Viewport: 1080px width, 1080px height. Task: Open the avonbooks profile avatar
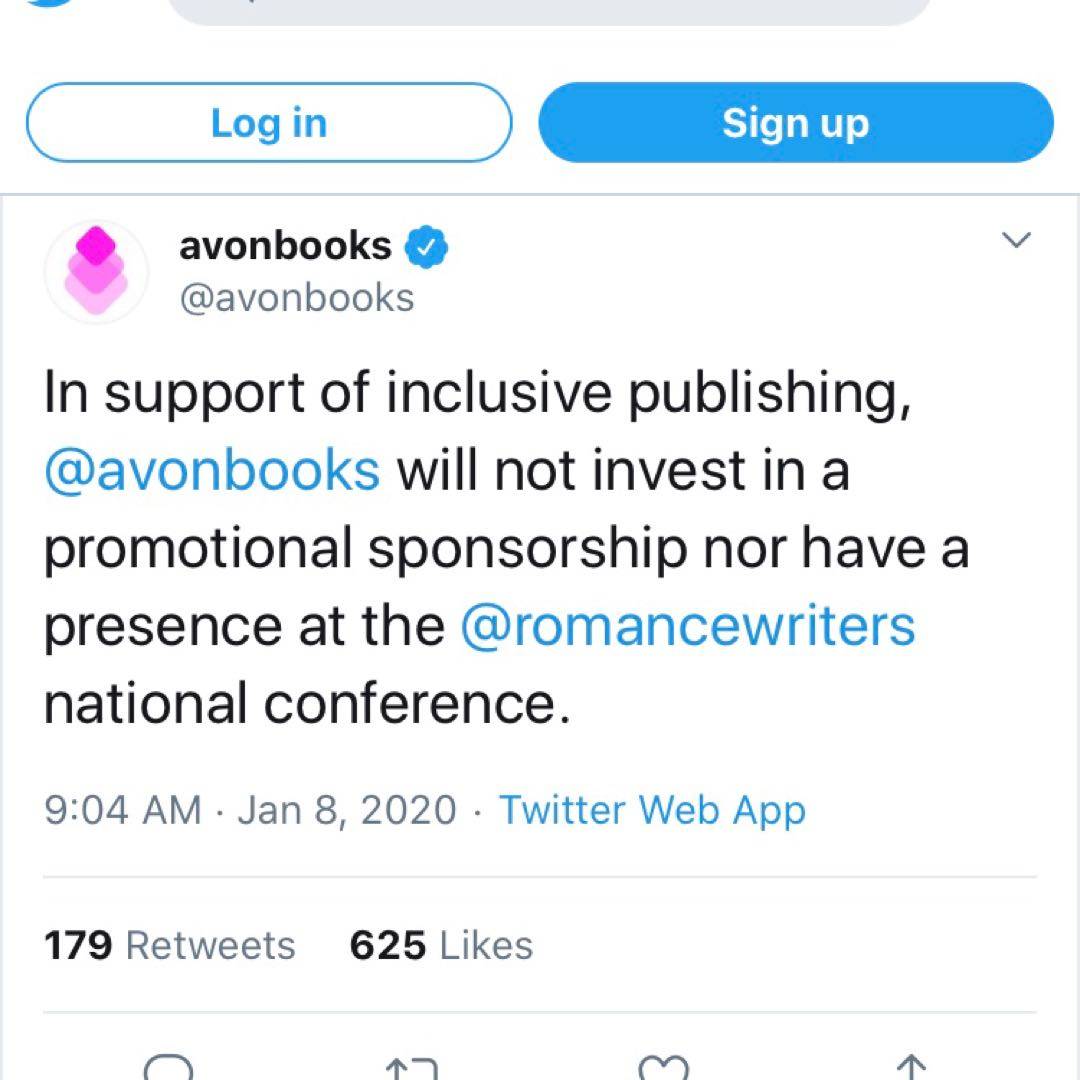(x=97, y=271)
